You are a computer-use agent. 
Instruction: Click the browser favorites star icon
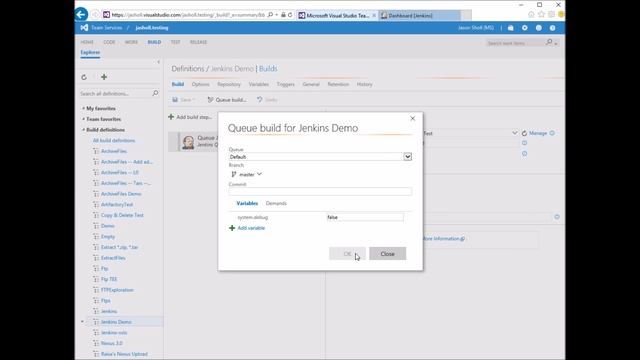541,15
